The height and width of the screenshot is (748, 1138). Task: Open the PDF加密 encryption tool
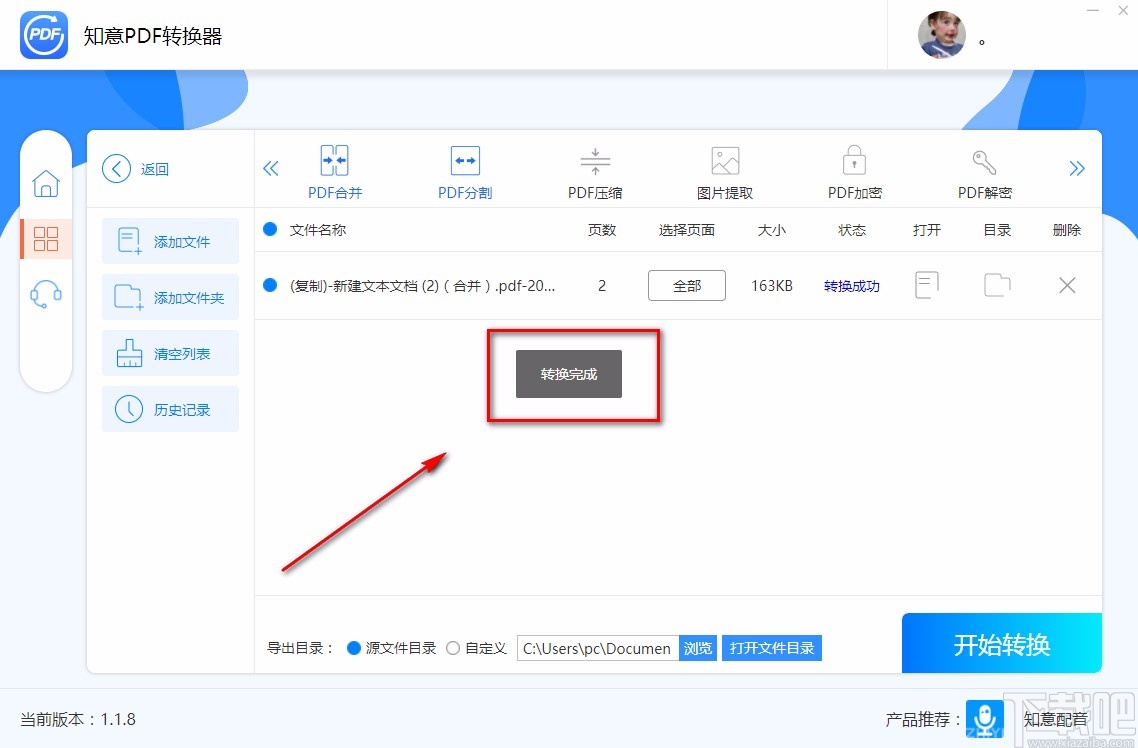pos(853,170)
